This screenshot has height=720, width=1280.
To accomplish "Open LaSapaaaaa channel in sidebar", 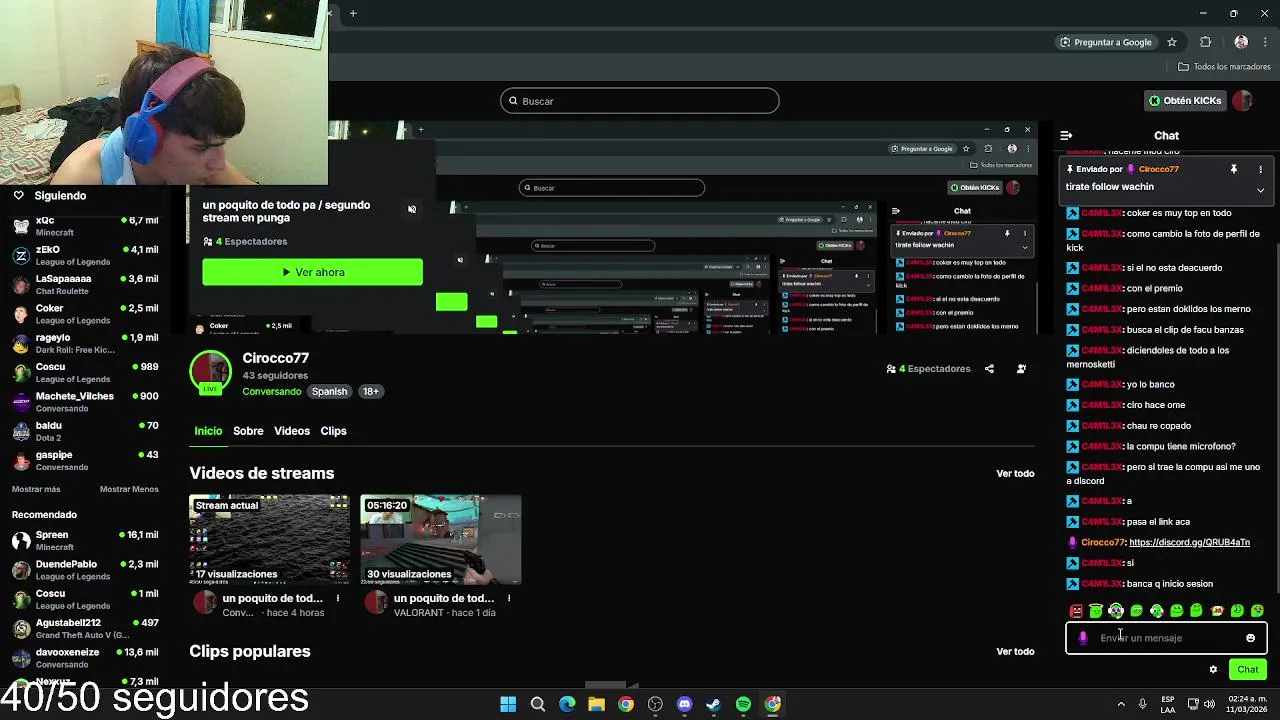I will [x=85, y=285].
